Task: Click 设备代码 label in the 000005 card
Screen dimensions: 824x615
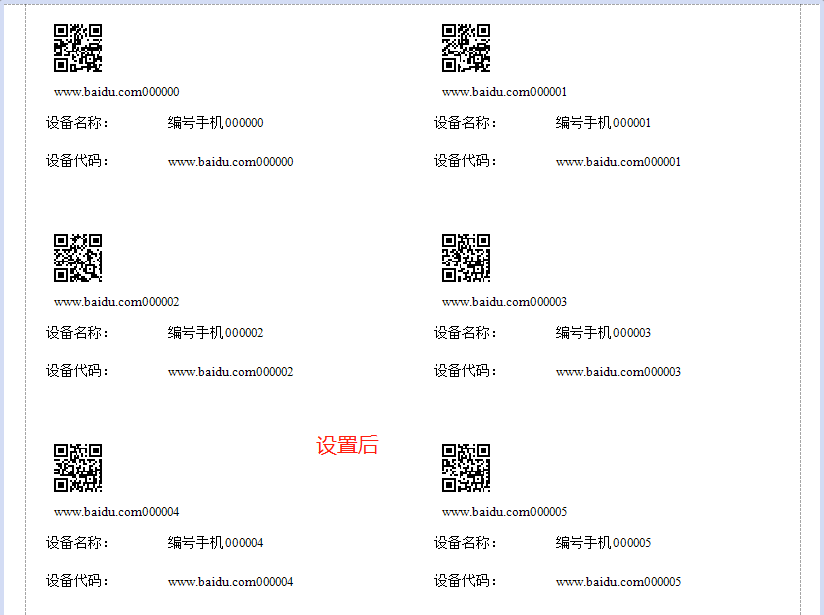Action: (x=465, y=580)
